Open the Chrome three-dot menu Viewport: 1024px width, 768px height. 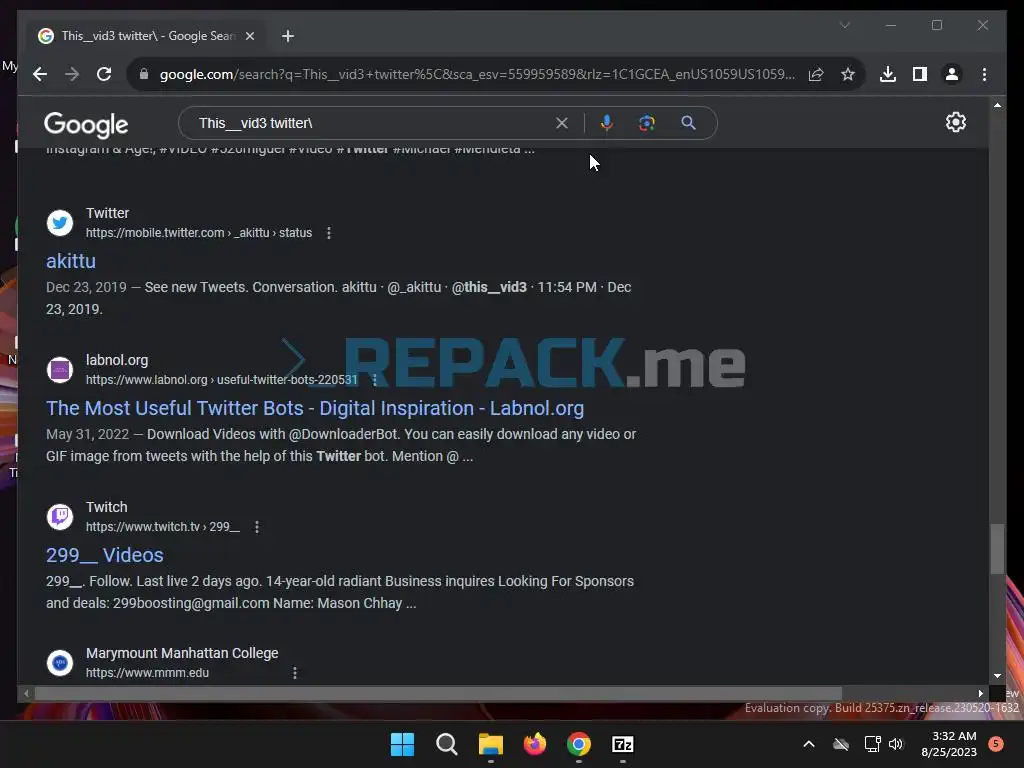[984, 74]
